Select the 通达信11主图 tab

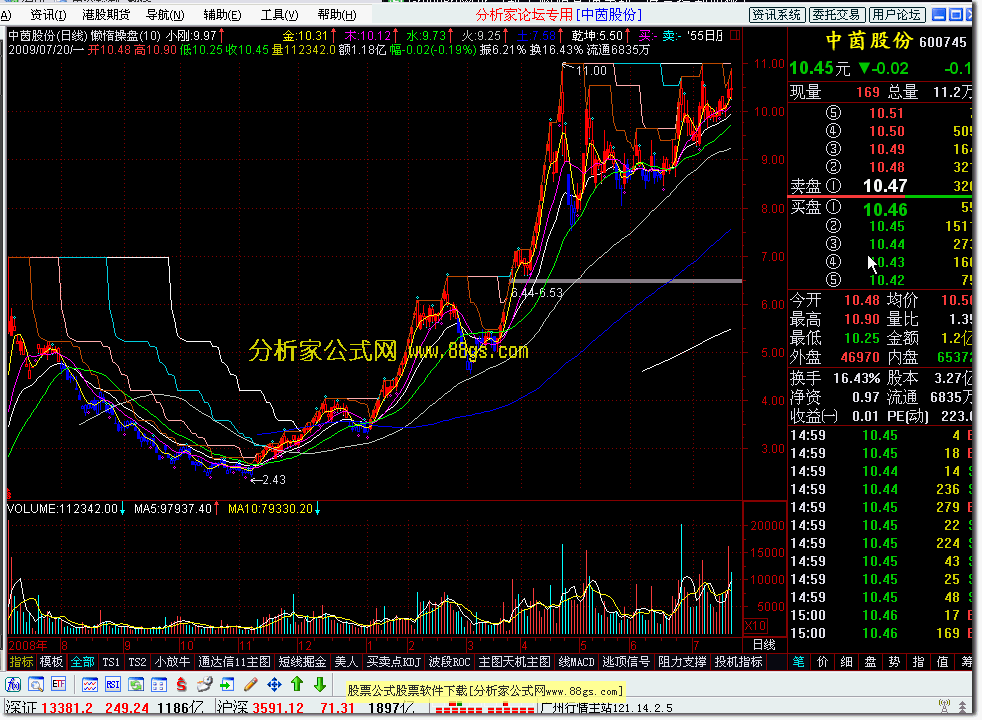coord(234,662)
